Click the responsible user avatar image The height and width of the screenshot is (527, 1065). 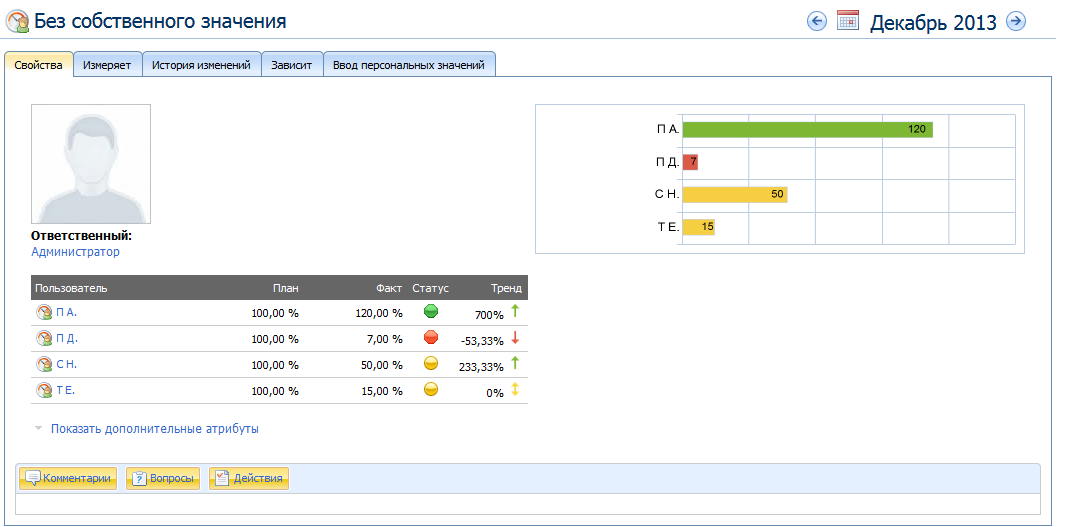[x=91, y=164]
